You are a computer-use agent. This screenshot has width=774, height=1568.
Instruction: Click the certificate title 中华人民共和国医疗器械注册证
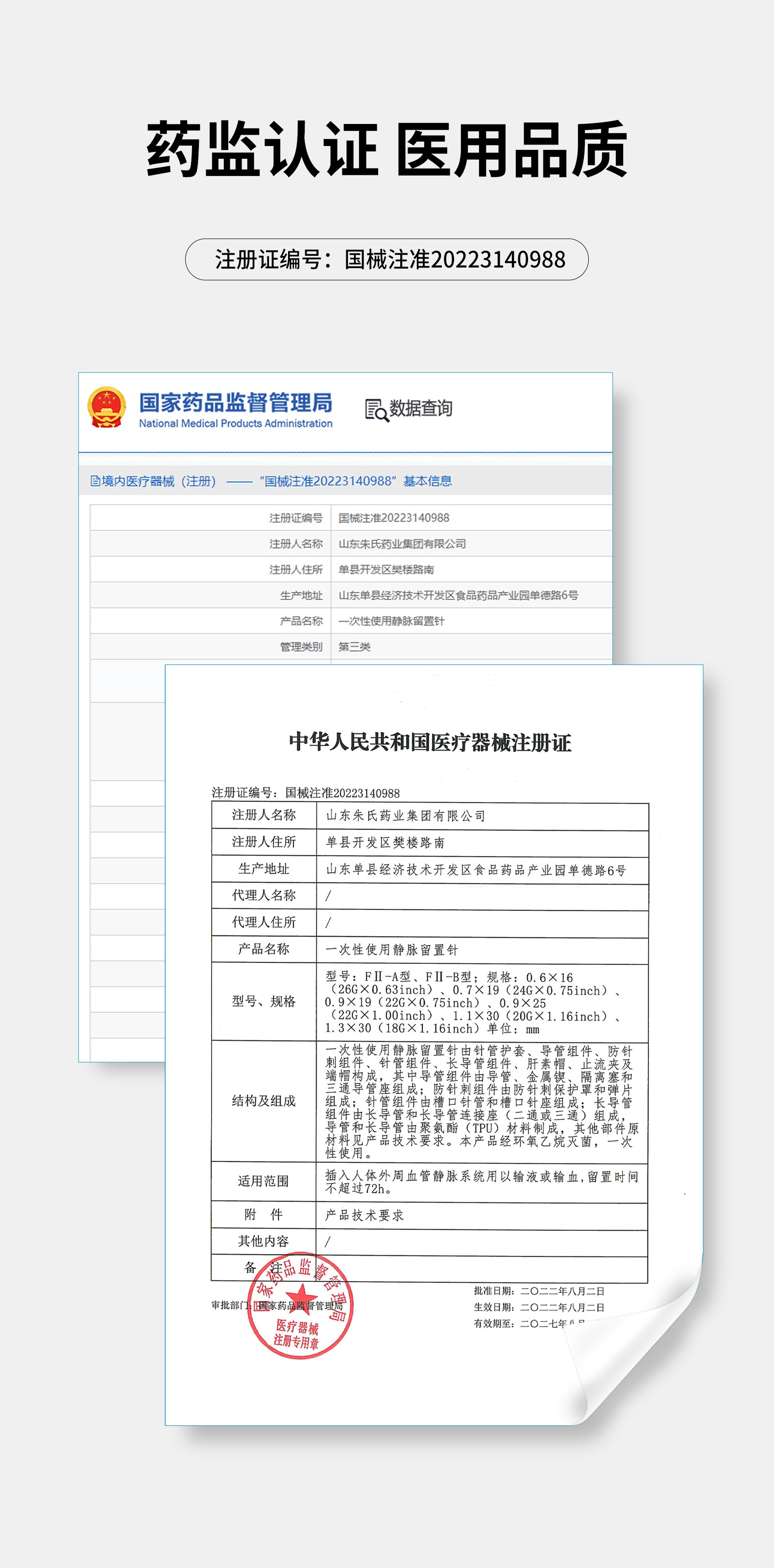[x=430, y=742]
